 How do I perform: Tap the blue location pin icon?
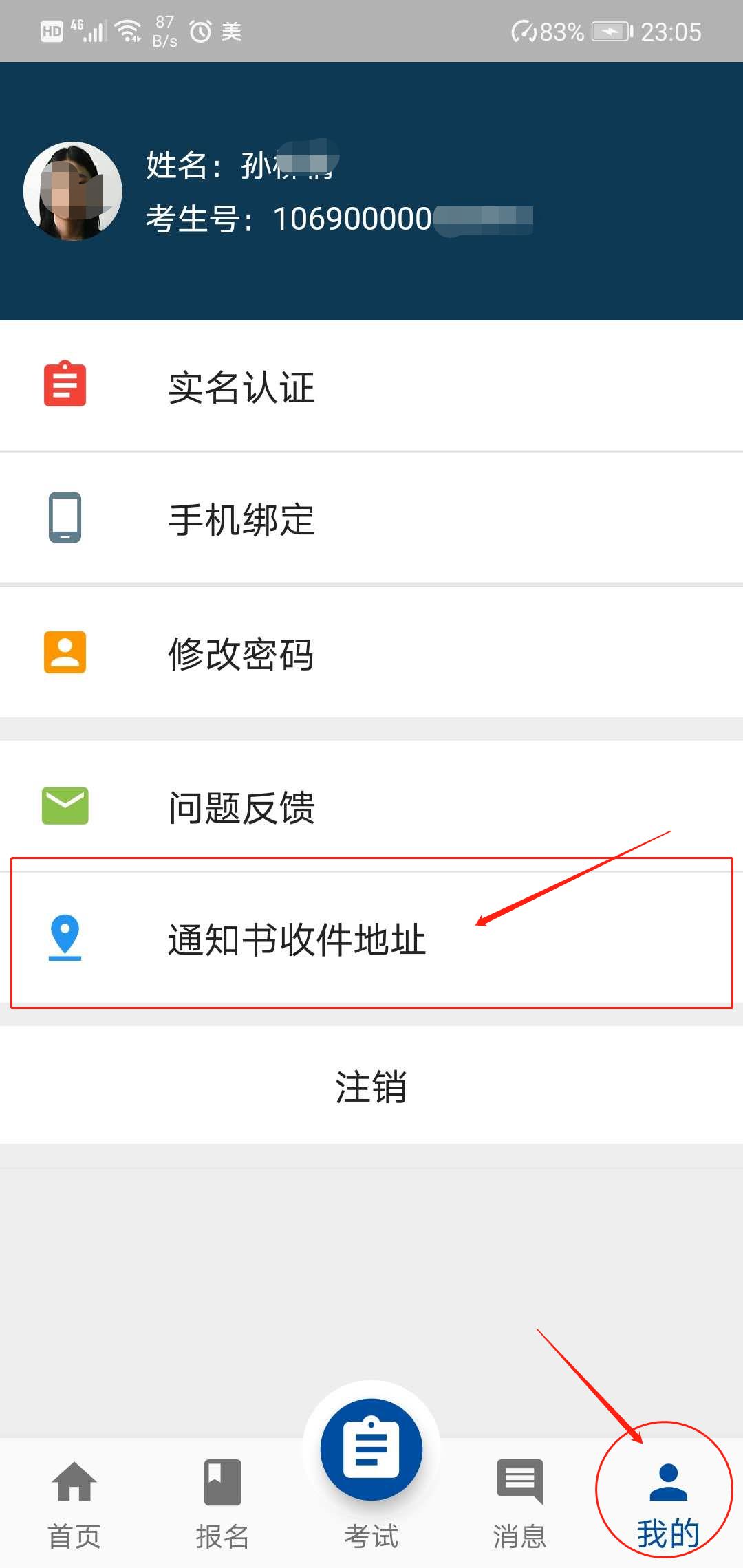coord(65,937)
